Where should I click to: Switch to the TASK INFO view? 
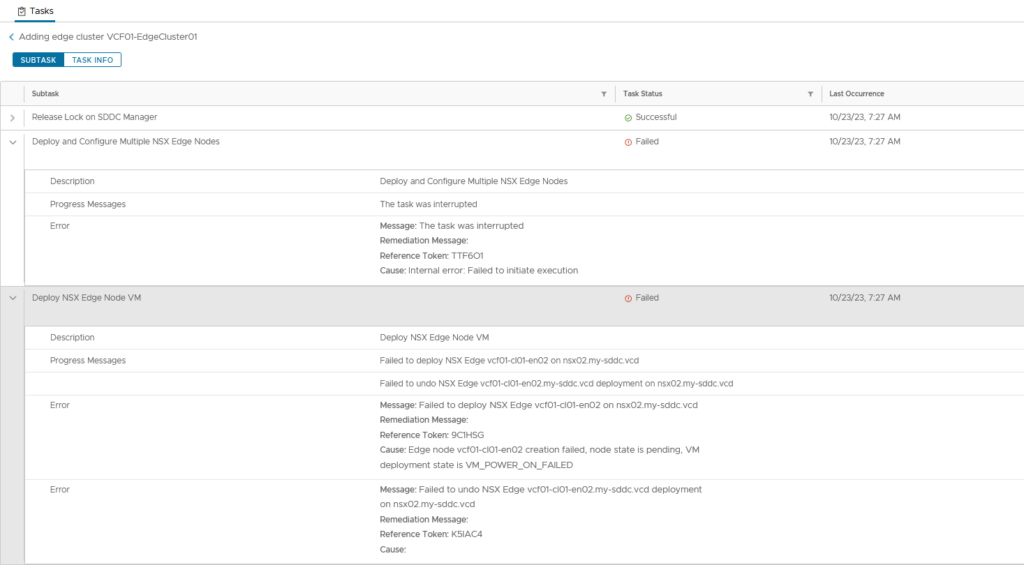(x=92, y=60)
